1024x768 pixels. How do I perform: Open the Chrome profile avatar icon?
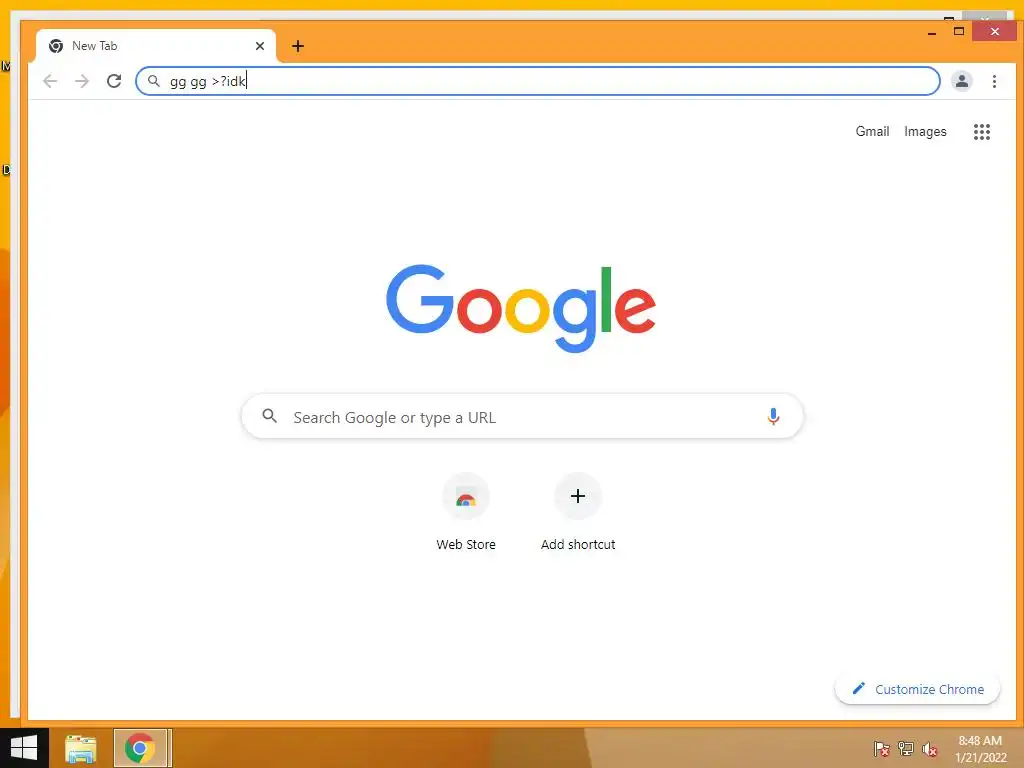click(x=961, y=81)
